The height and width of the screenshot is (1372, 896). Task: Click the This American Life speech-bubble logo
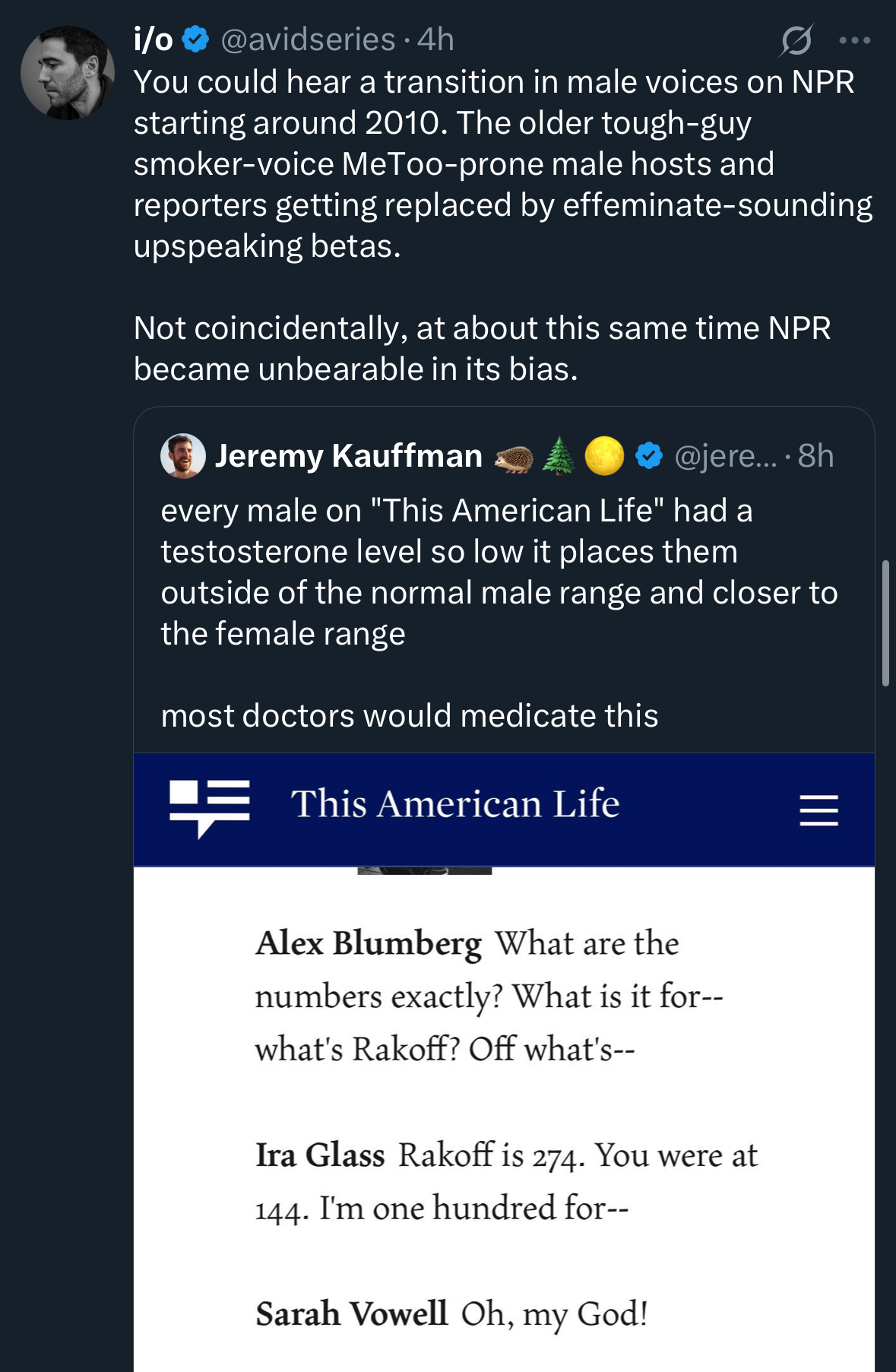[x=209, y=807]
